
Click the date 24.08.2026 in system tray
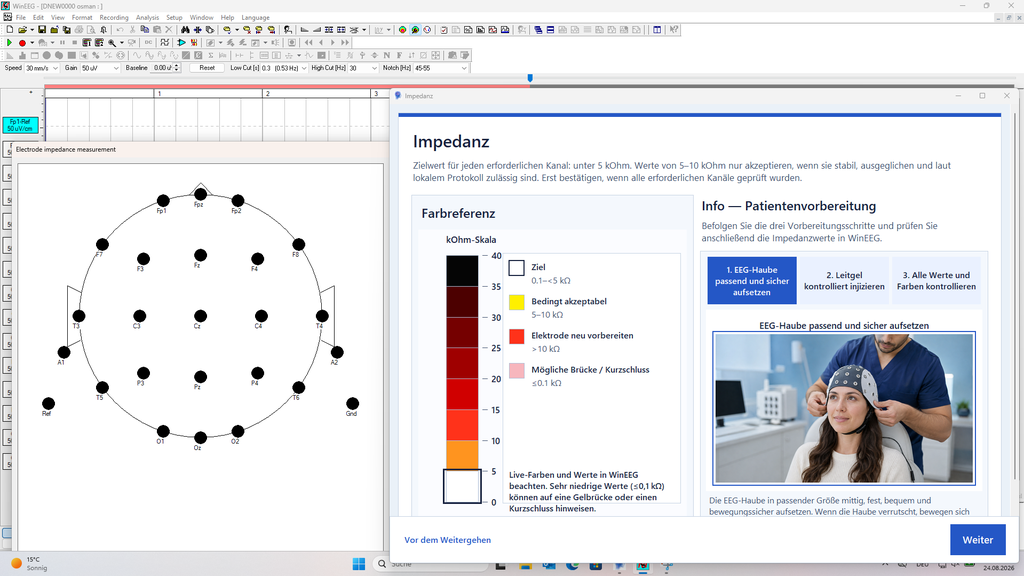click(999, 568)
